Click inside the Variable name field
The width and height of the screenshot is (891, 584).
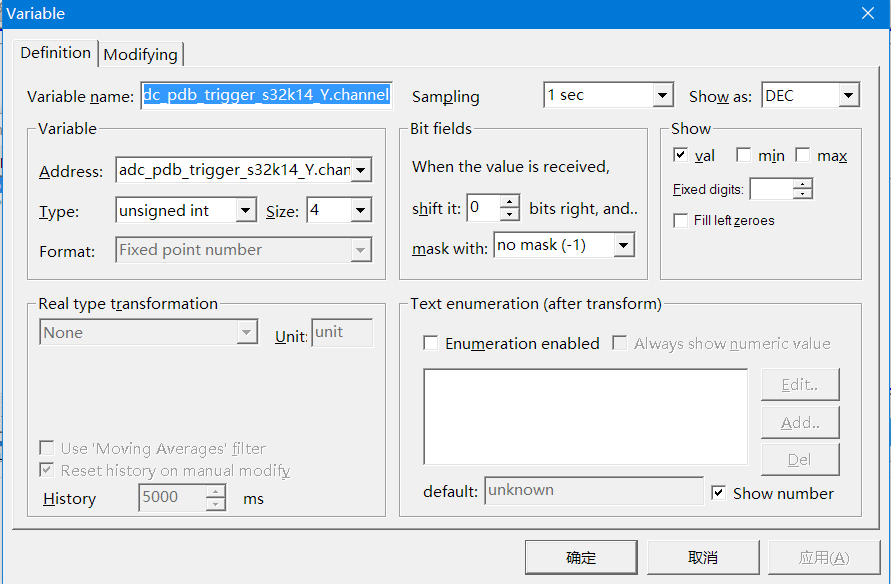266,96
